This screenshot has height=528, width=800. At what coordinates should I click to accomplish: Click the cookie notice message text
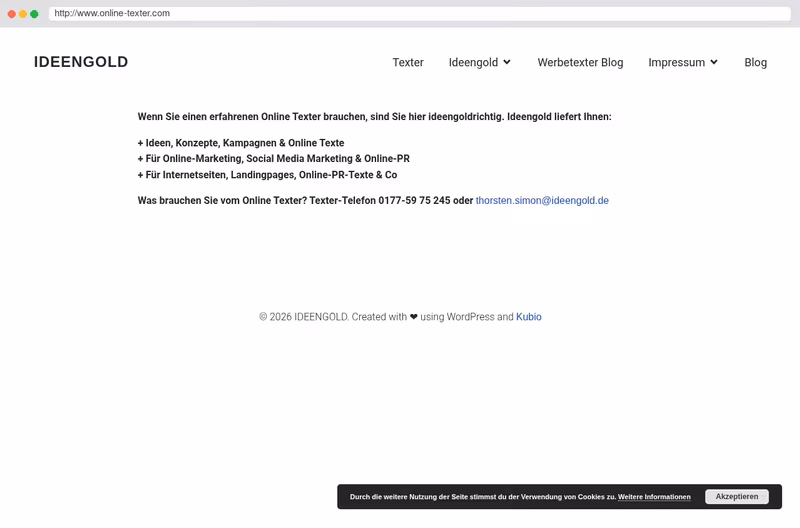(483, 497)
